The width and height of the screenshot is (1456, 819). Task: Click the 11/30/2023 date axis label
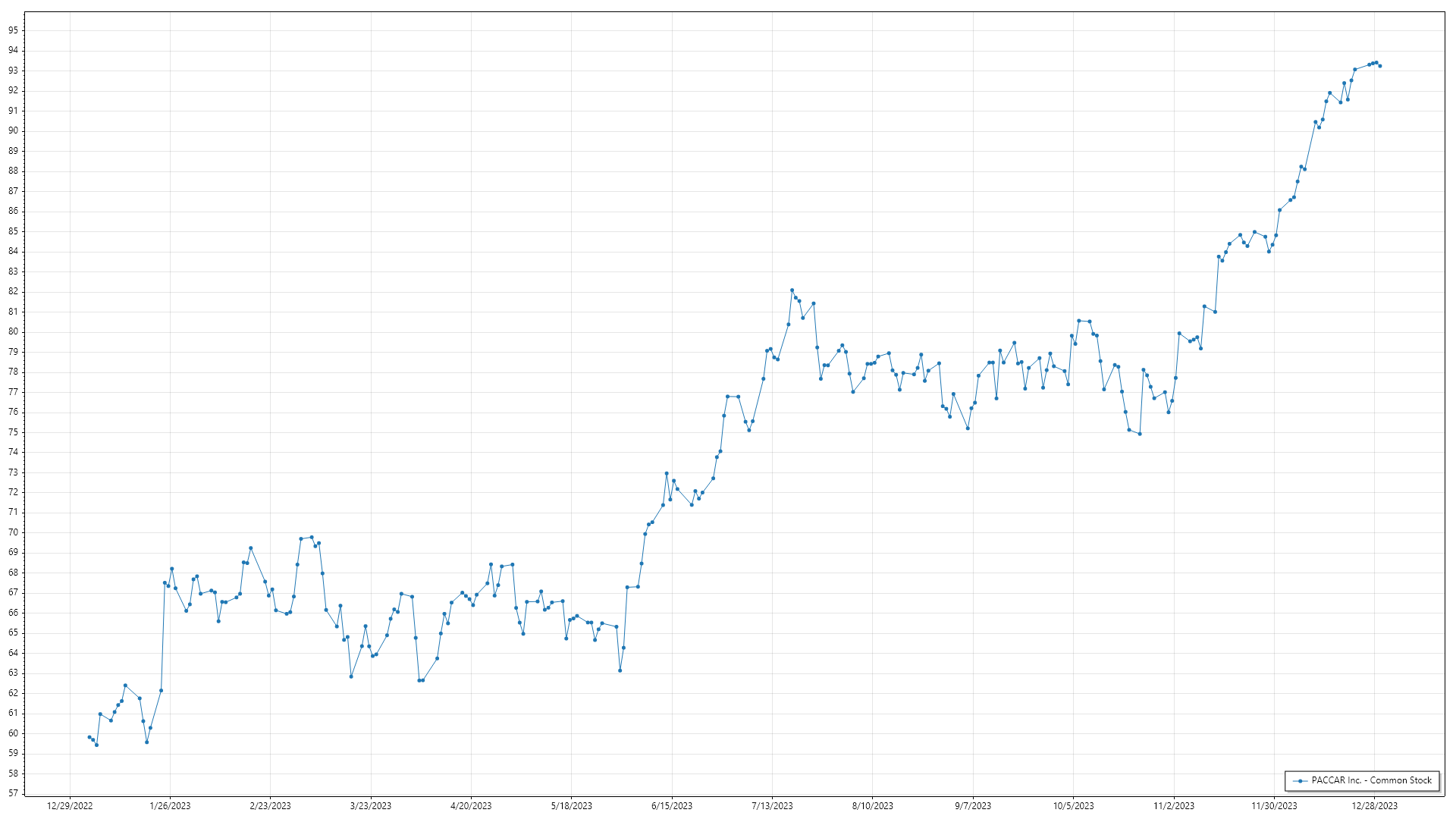1274,806
